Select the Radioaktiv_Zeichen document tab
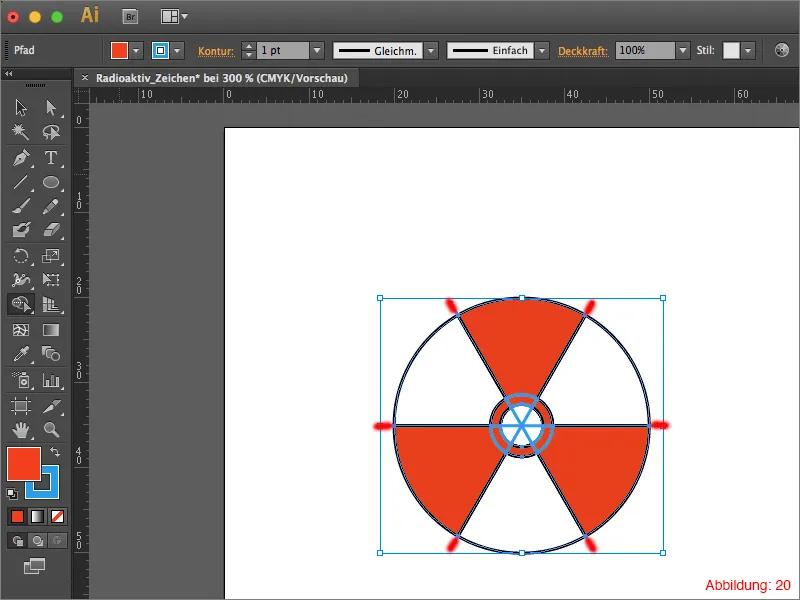 221,78
